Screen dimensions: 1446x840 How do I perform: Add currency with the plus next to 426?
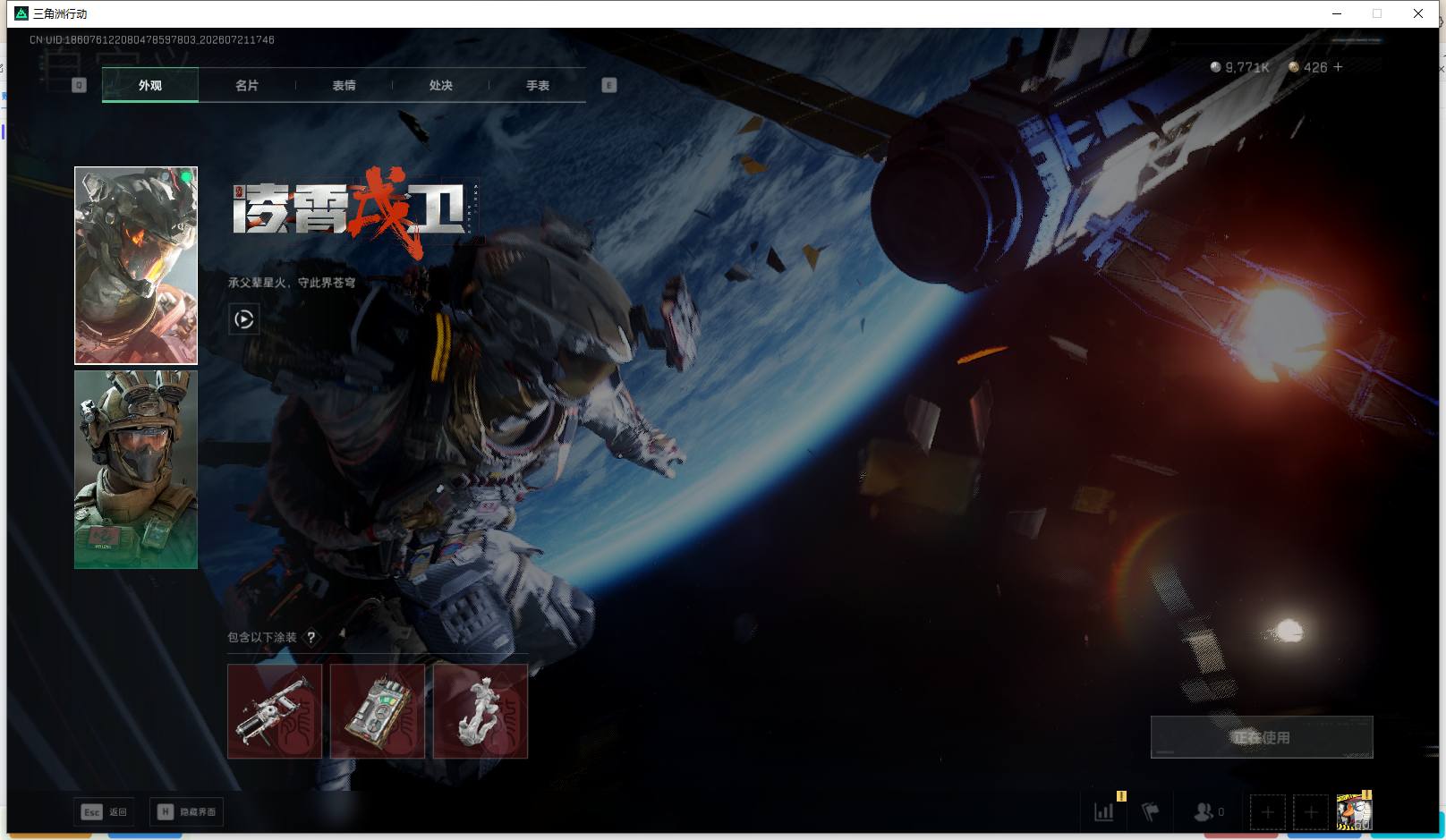1338,67
